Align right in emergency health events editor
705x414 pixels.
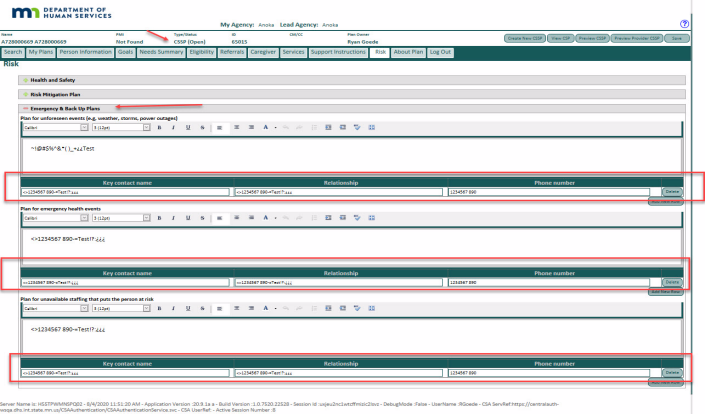point(251,218)
